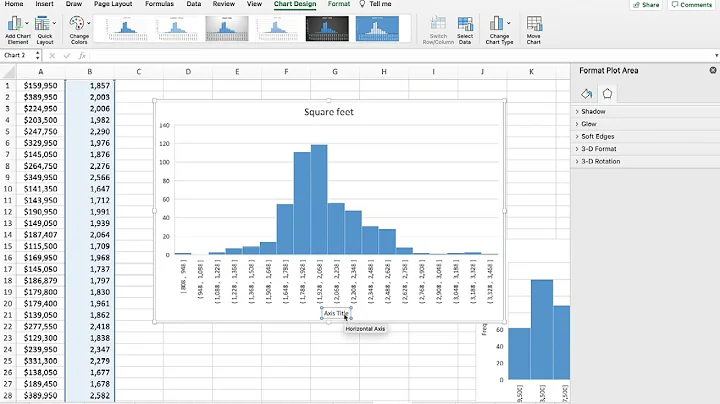Open the Change Colors dropdown arrow
This screenshot has height=404, width=720.
(x=88, y=23)
